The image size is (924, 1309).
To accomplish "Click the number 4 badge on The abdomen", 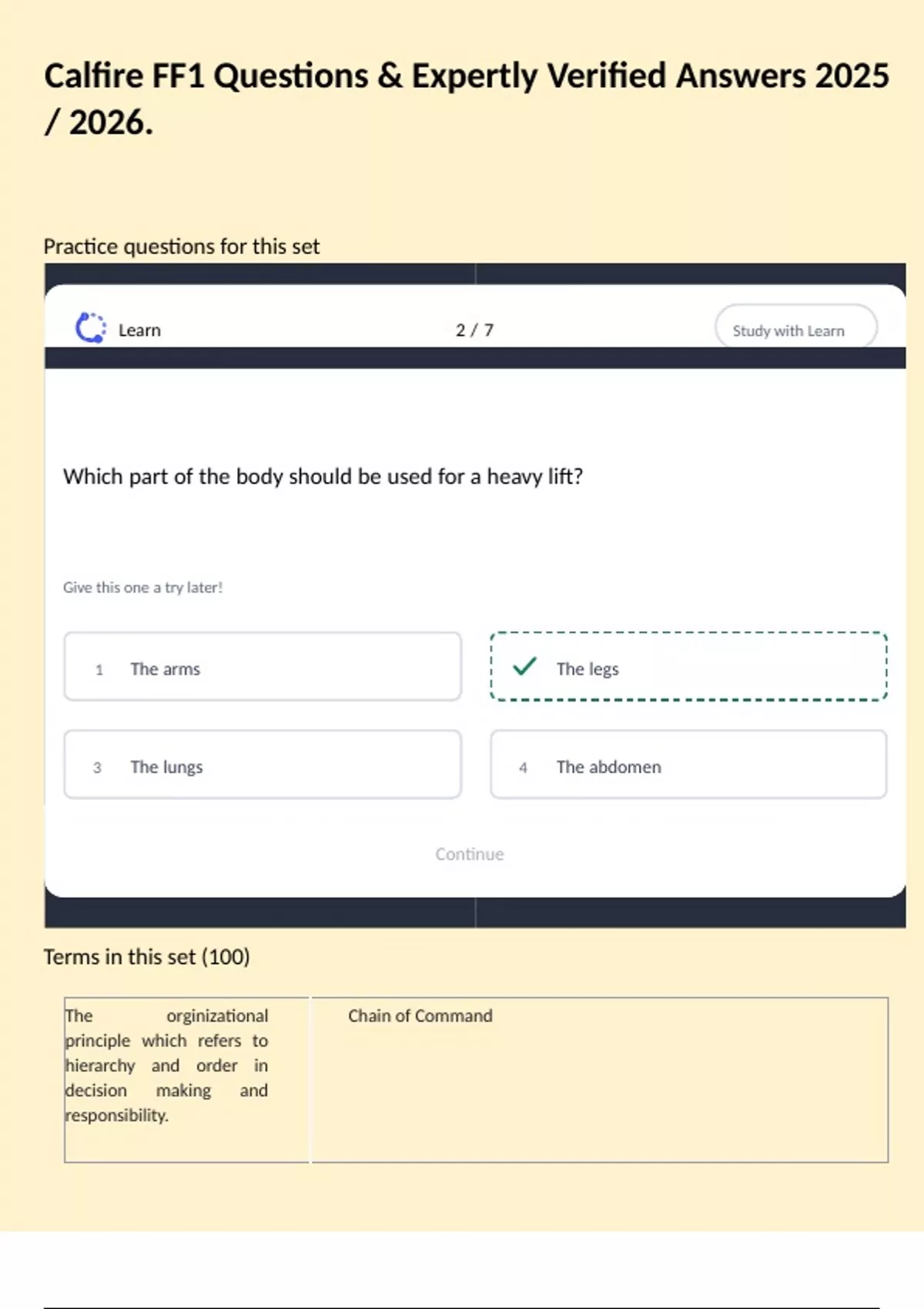I will point(523,768).
